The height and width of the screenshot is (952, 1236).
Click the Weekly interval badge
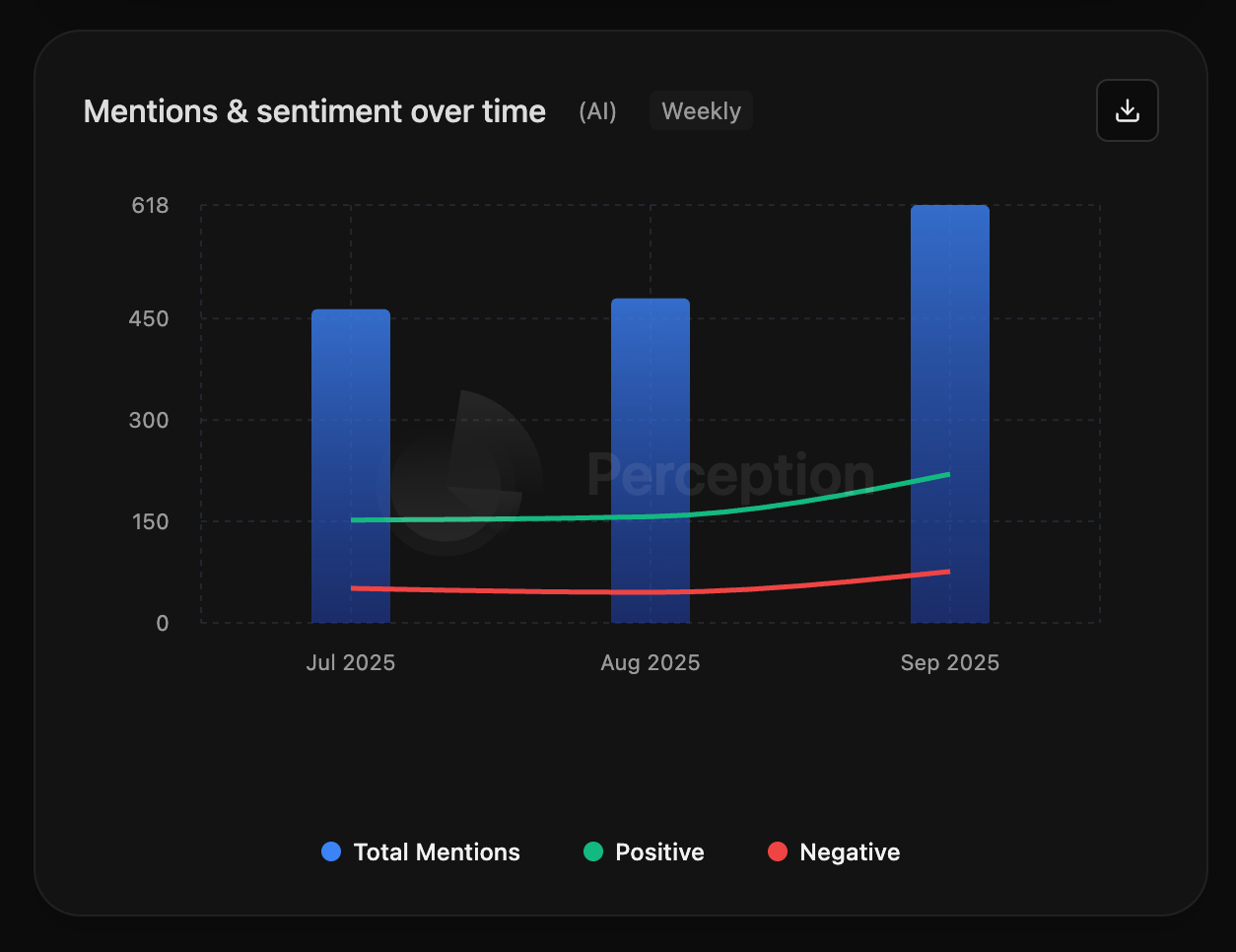pos(701,111)
